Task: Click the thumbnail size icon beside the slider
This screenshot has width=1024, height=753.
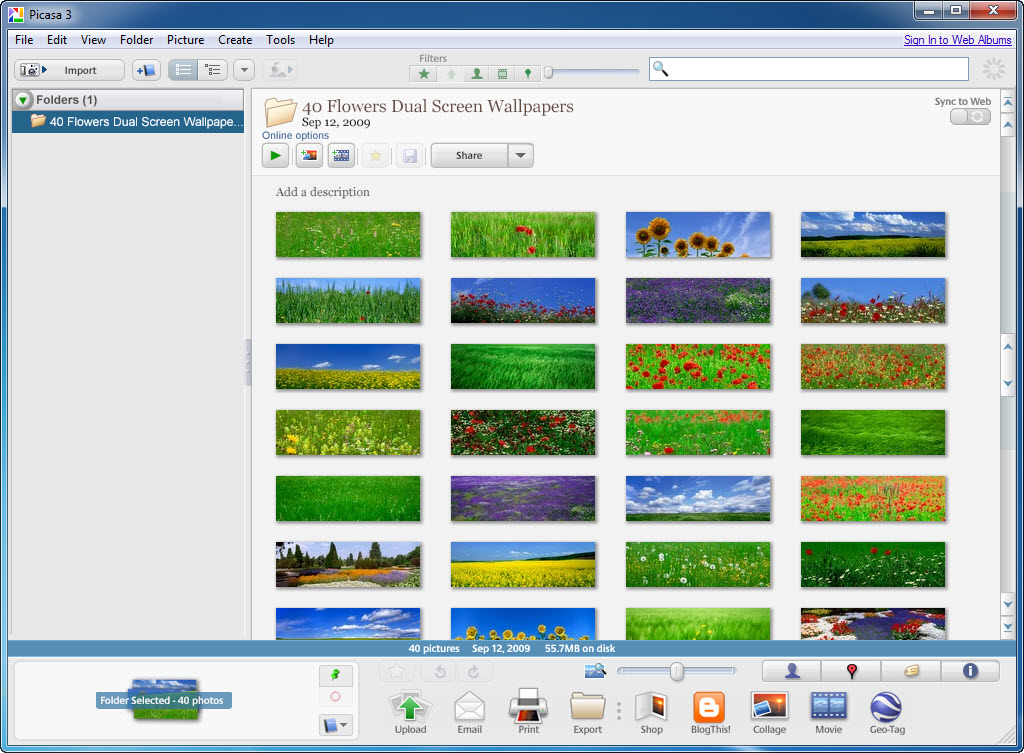Action: [595, 670]
